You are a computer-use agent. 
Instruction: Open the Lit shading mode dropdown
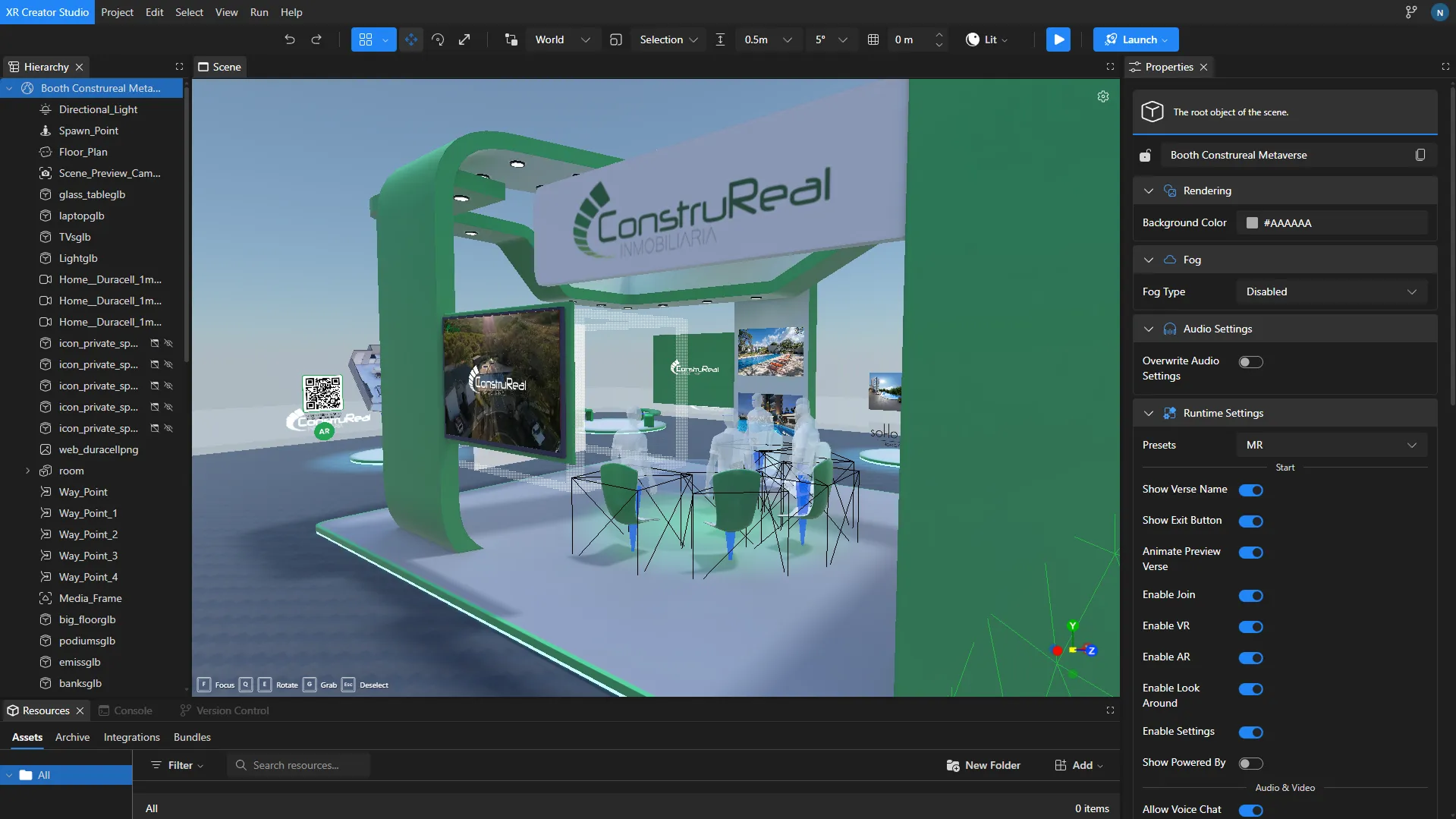click(987, 39)
